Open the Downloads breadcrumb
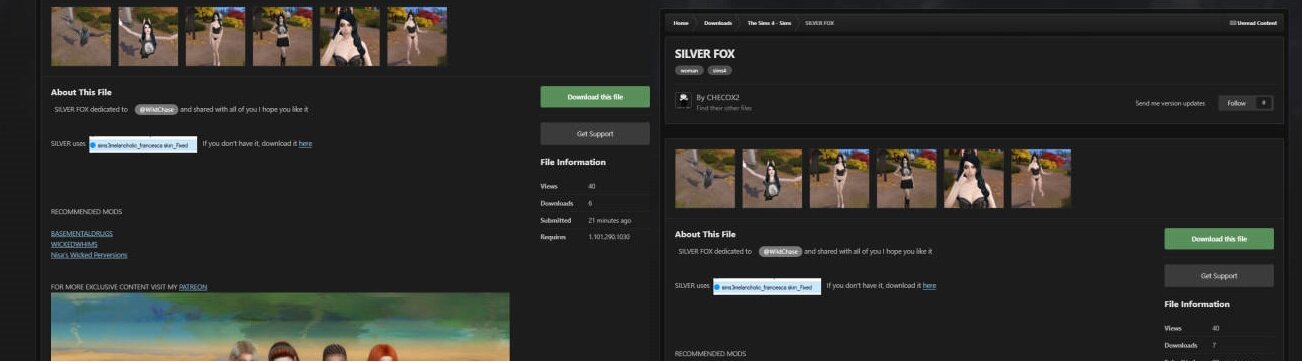This screenshot has width=1302, height=362. coord(717,23)
